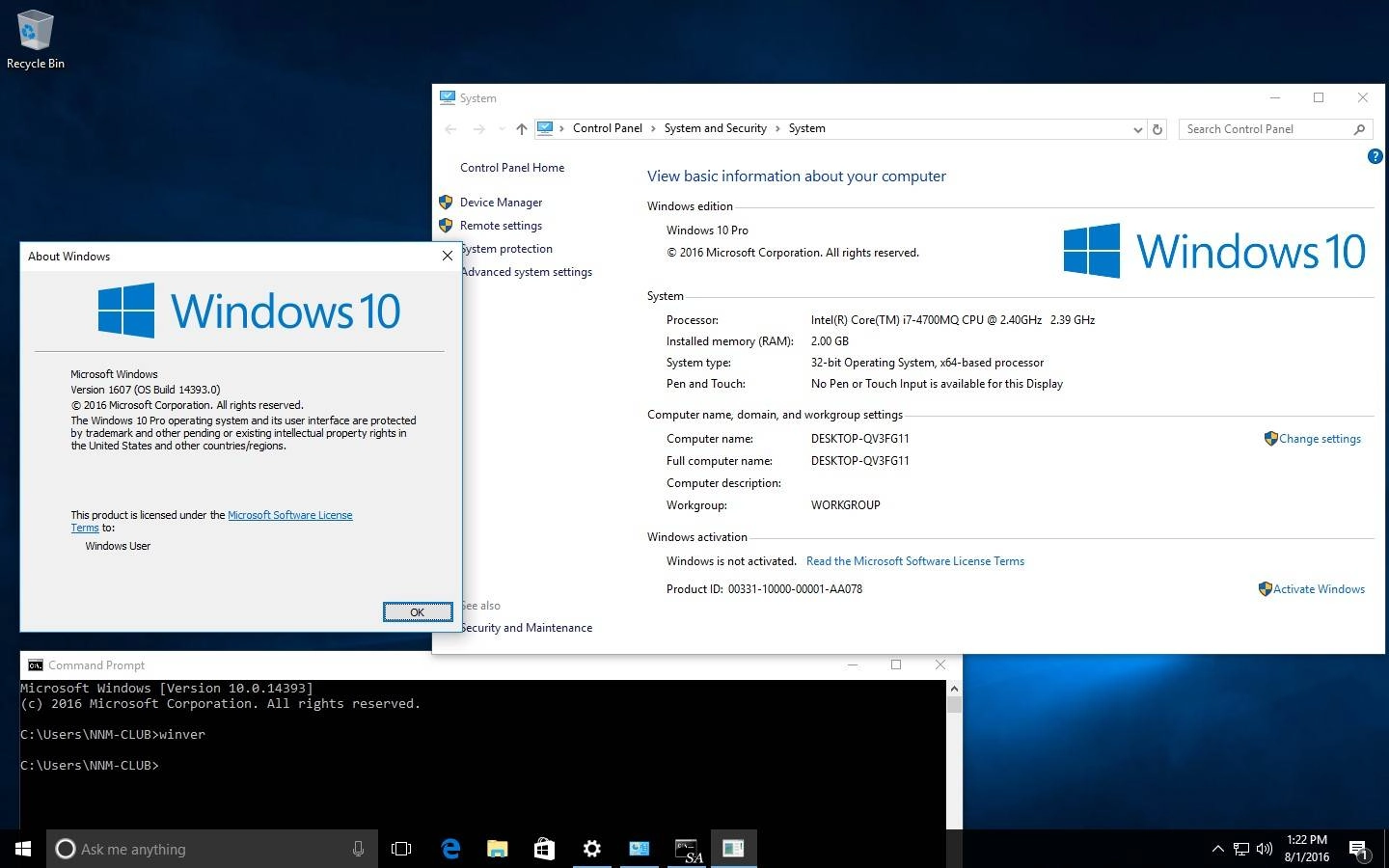The image size is (1389, 868).
Task: Open the Store taskbar icon
Action: coord(544,849)
